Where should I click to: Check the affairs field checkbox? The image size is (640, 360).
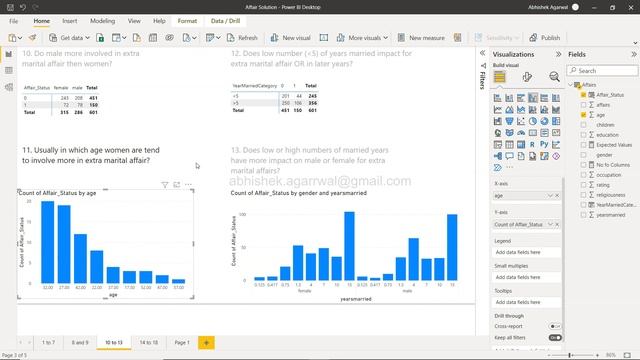pos(583,105)
